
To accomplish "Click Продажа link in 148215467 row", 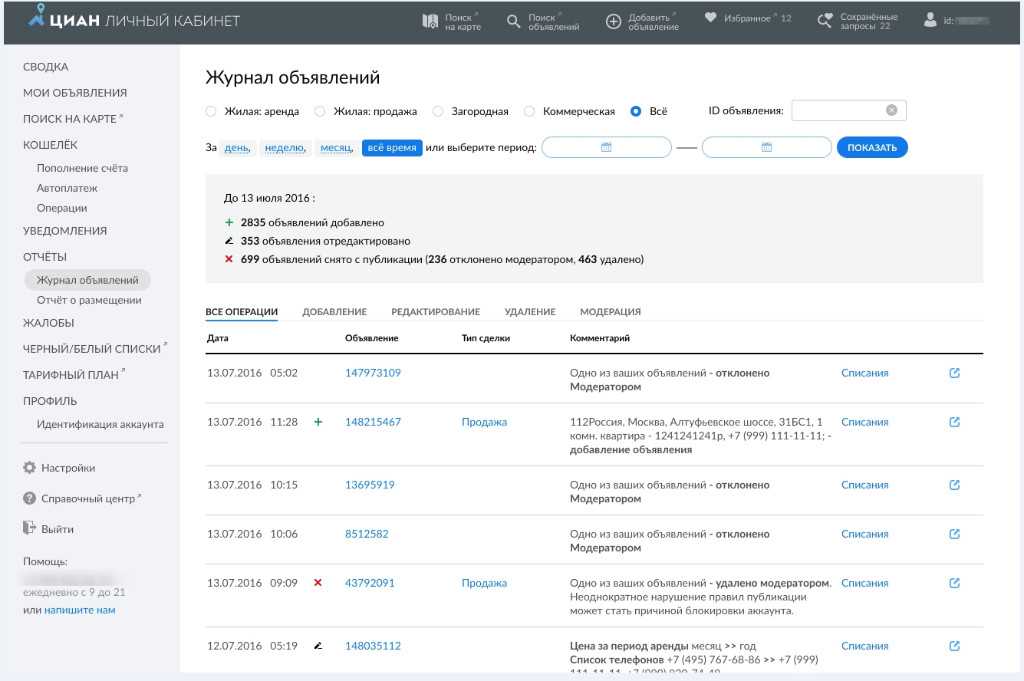I will (484, 422).
